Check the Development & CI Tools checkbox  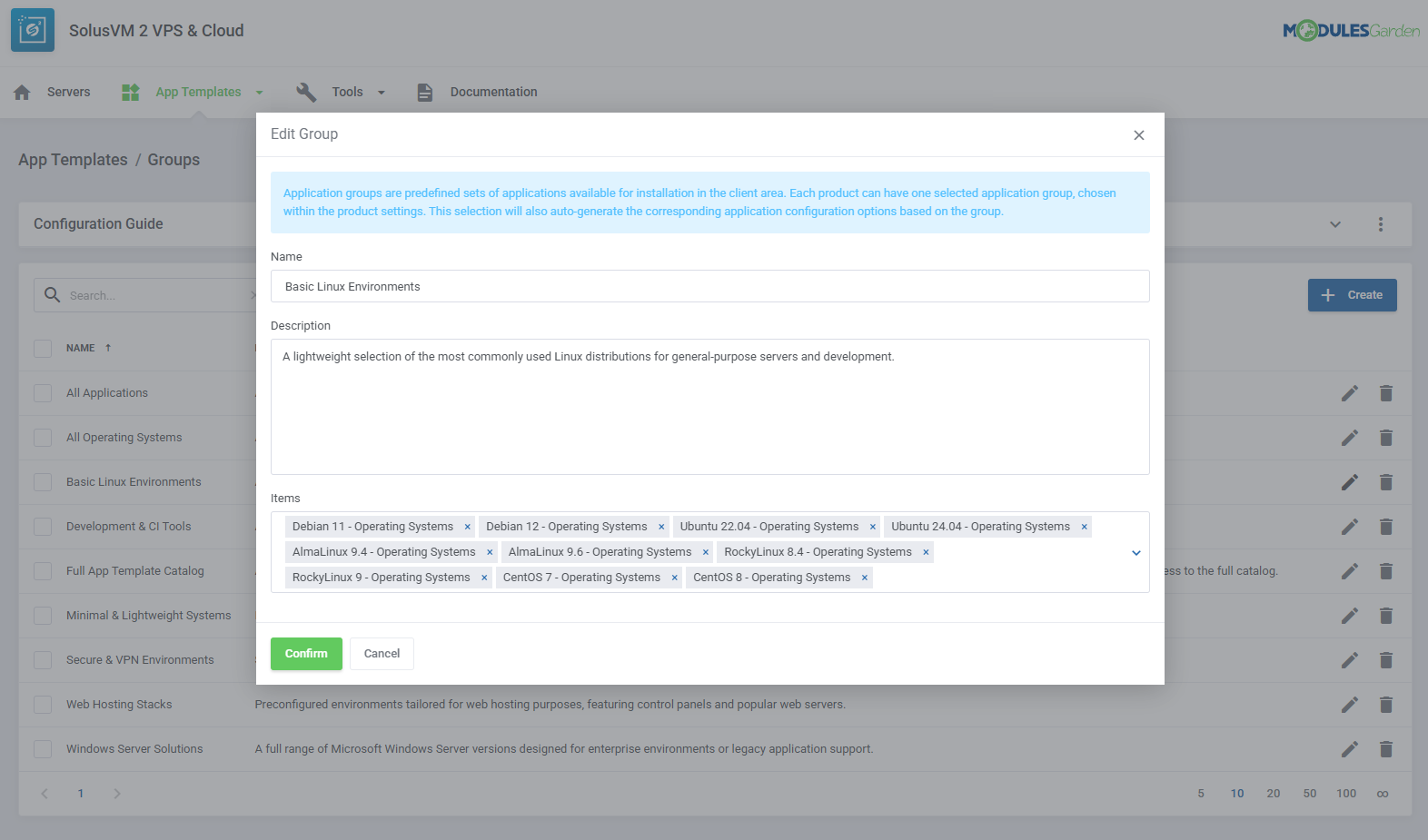43,527
